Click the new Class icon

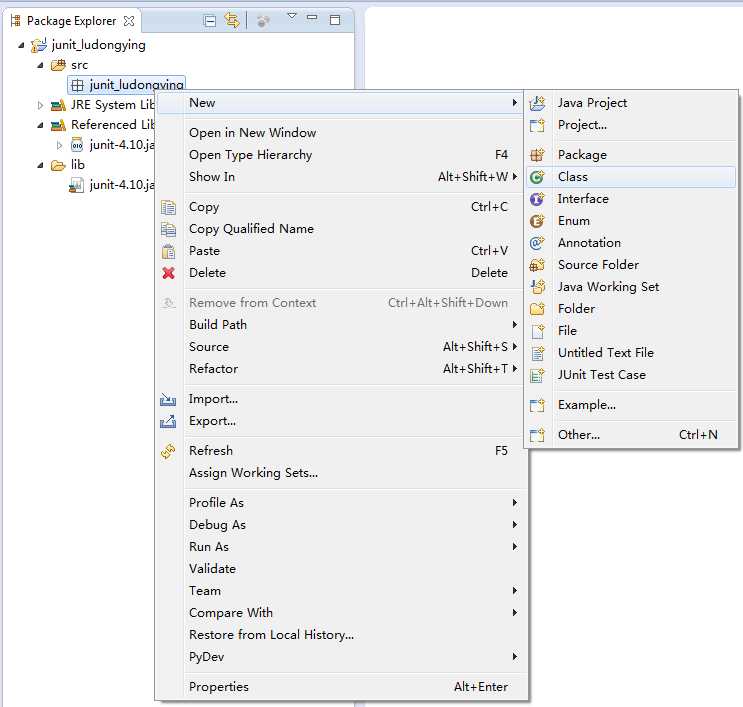click(537, 177)
